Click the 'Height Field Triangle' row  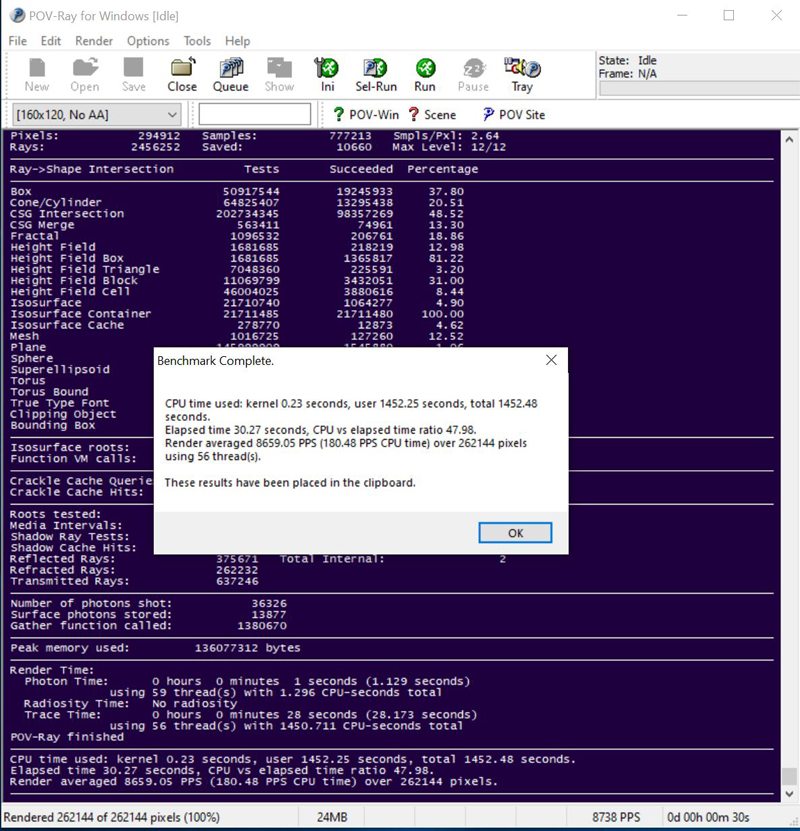click(x=237, y=269)
